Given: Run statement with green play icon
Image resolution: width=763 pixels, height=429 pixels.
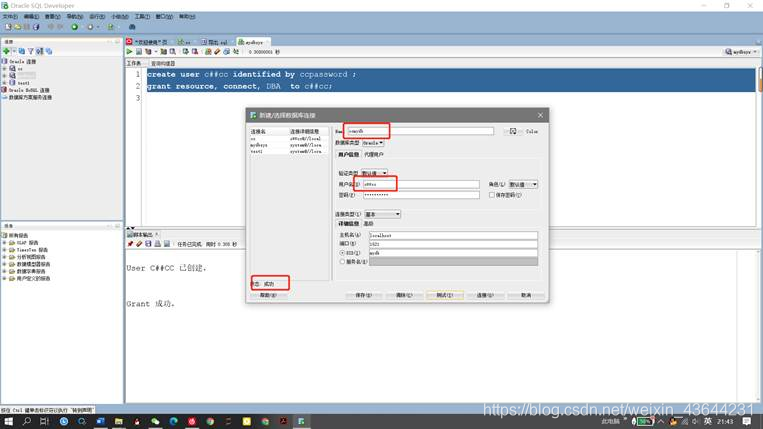Looking at the screenshot, I should [129, 52].
